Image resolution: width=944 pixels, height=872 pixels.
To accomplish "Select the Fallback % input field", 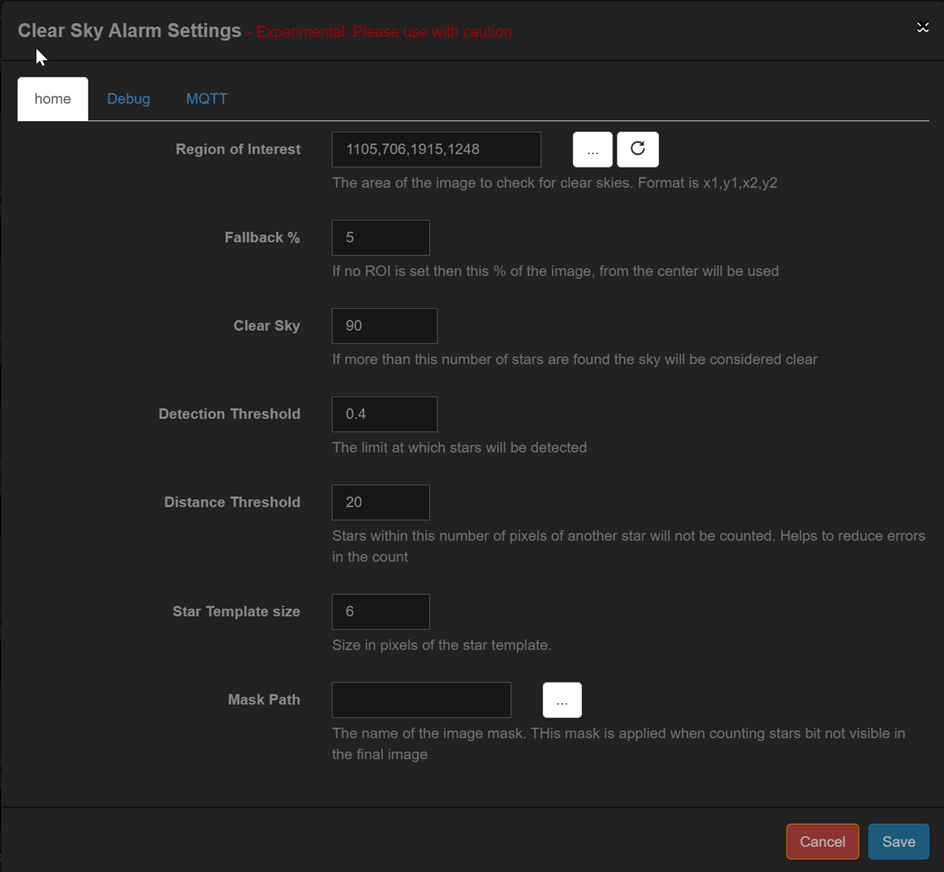I will [380, 237].
